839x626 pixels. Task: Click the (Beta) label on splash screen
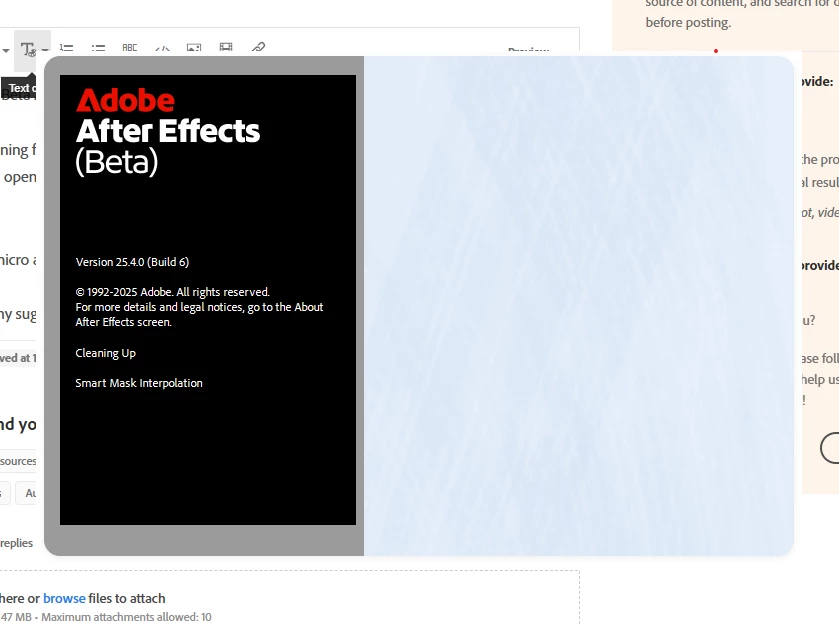click(117, 162)
